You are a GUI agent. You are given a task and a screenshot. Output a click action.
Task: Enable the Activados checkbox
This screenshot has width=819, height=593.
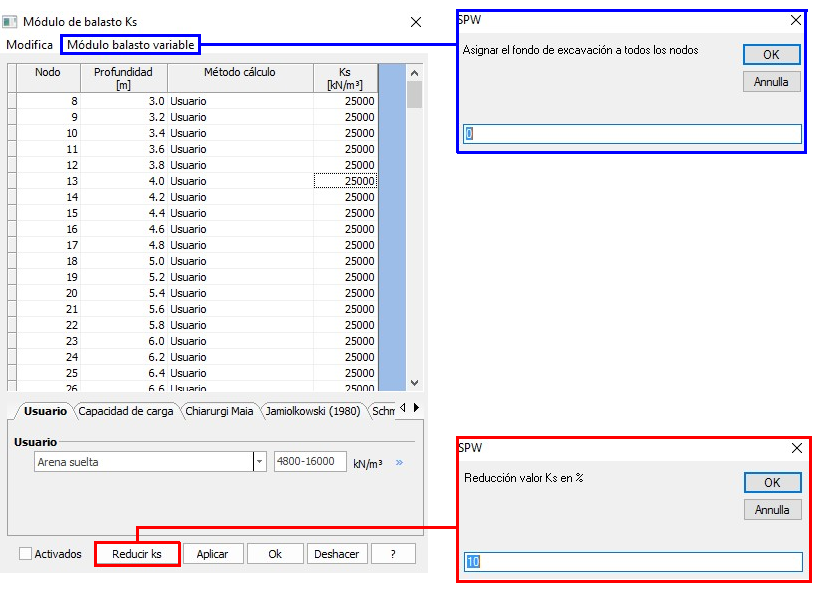(x=26, y=554)
